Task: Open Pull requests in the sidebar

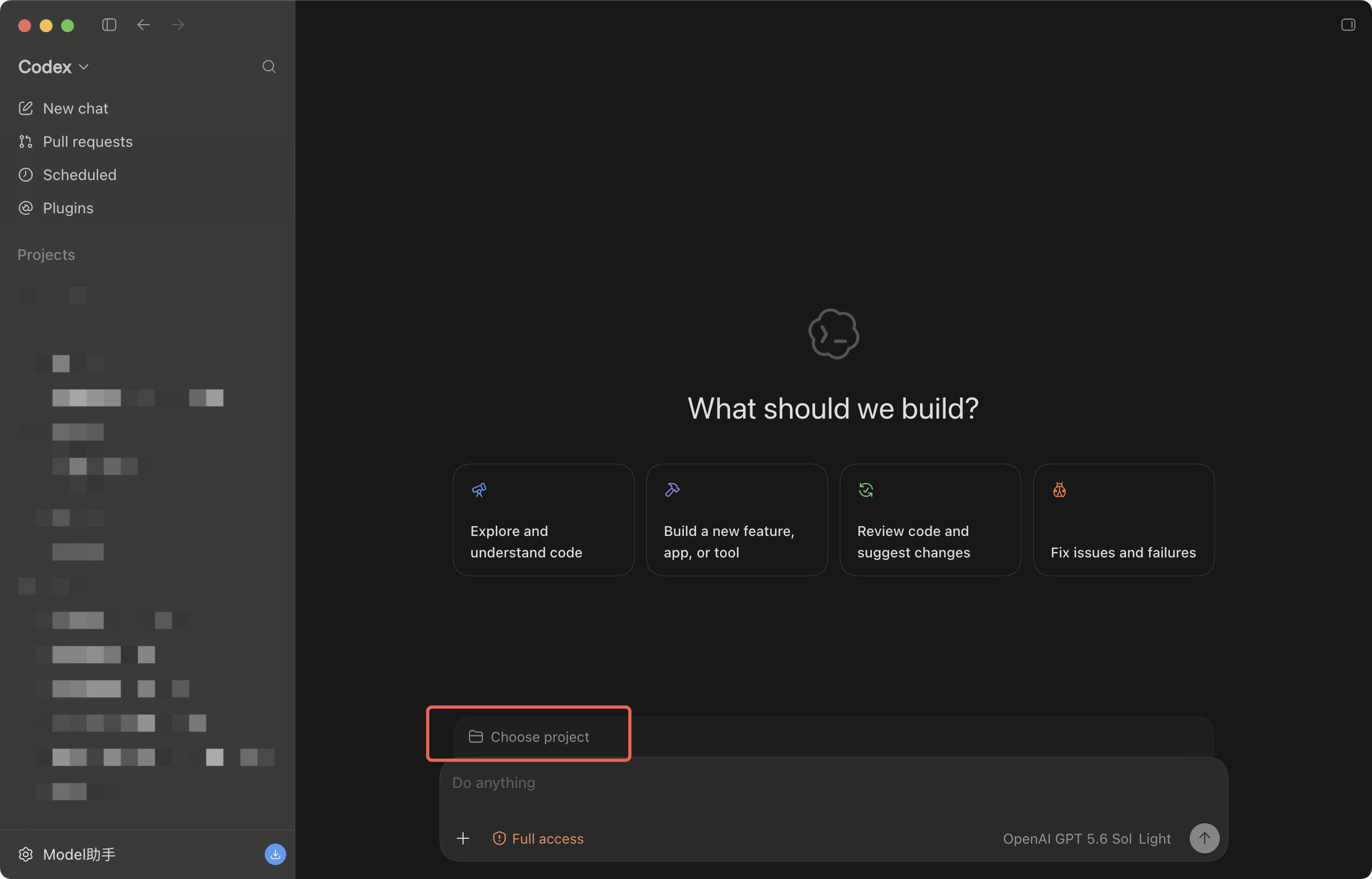Action: coord(76,141)
